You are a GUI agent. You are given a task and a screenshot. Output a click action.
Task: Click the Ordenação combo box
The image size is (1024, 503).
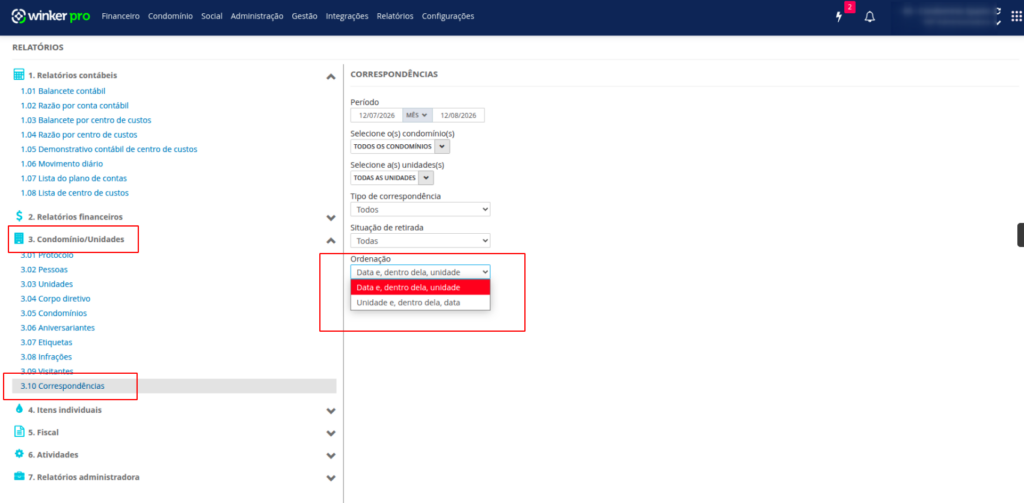[421, 272]
